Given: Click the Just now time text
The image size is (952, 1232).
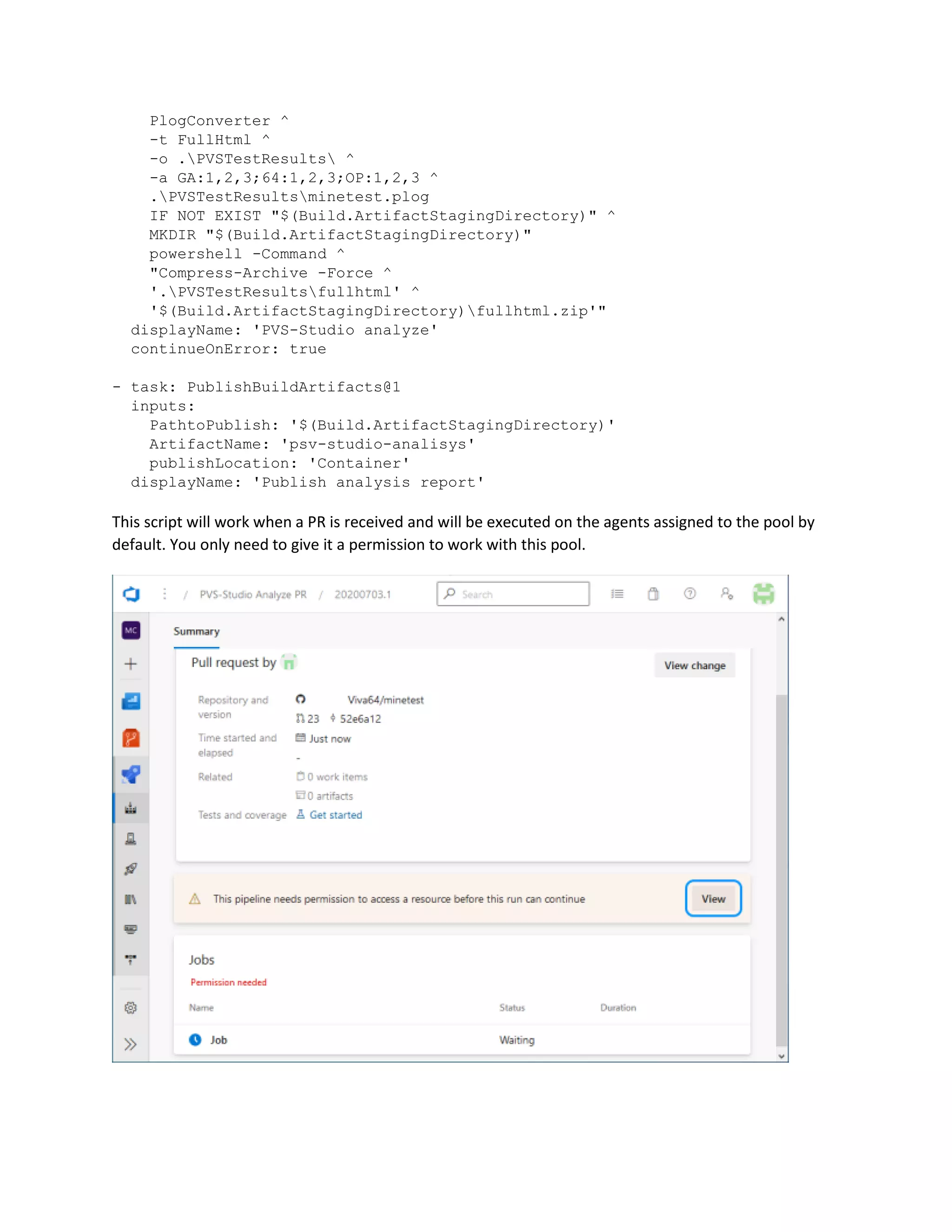Looking at the screenshot, I should pos(330,739).
